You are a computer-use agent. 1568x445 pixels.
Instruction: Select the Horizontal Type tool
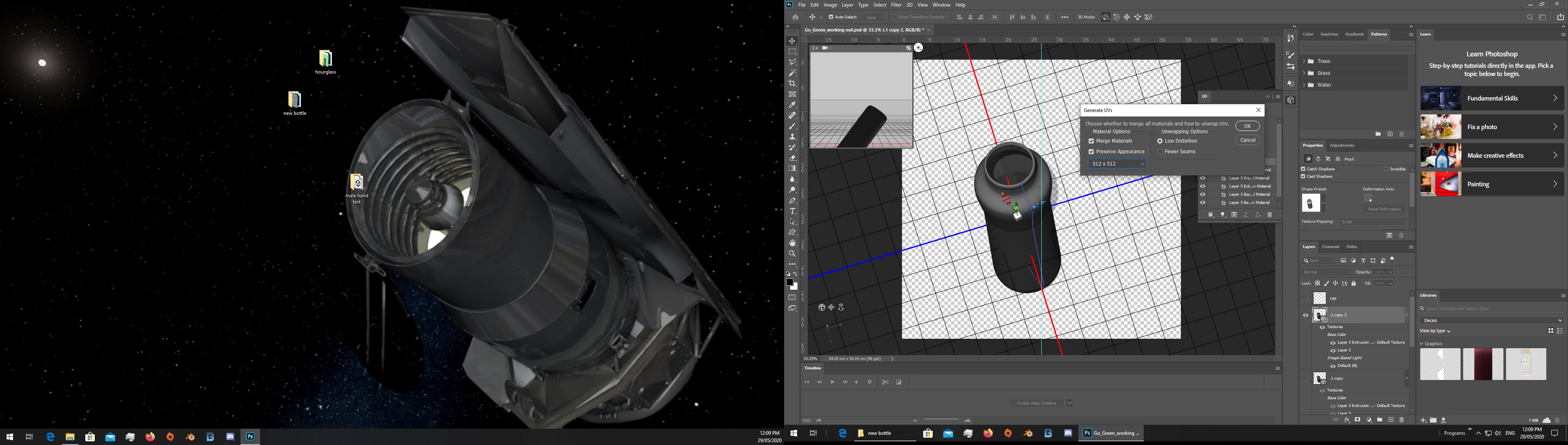(x=792, y=211)
